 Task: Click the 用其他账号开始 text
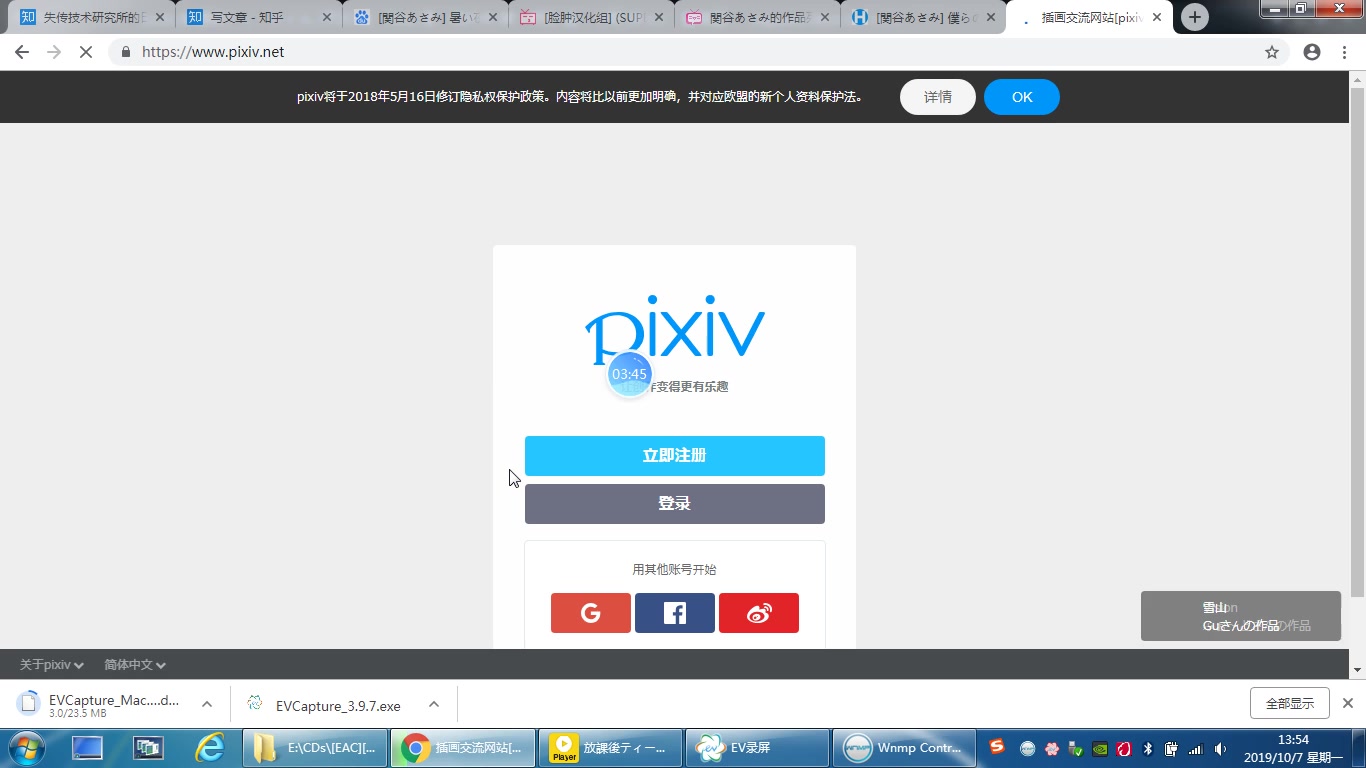[x=675, y=570]
